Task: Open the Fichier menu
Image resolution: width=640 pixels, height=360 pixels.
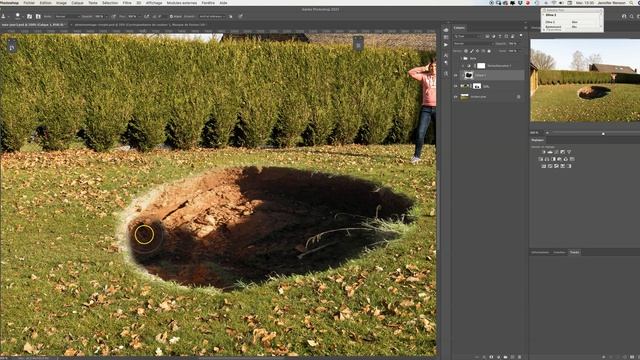Action: coord(29,2)
